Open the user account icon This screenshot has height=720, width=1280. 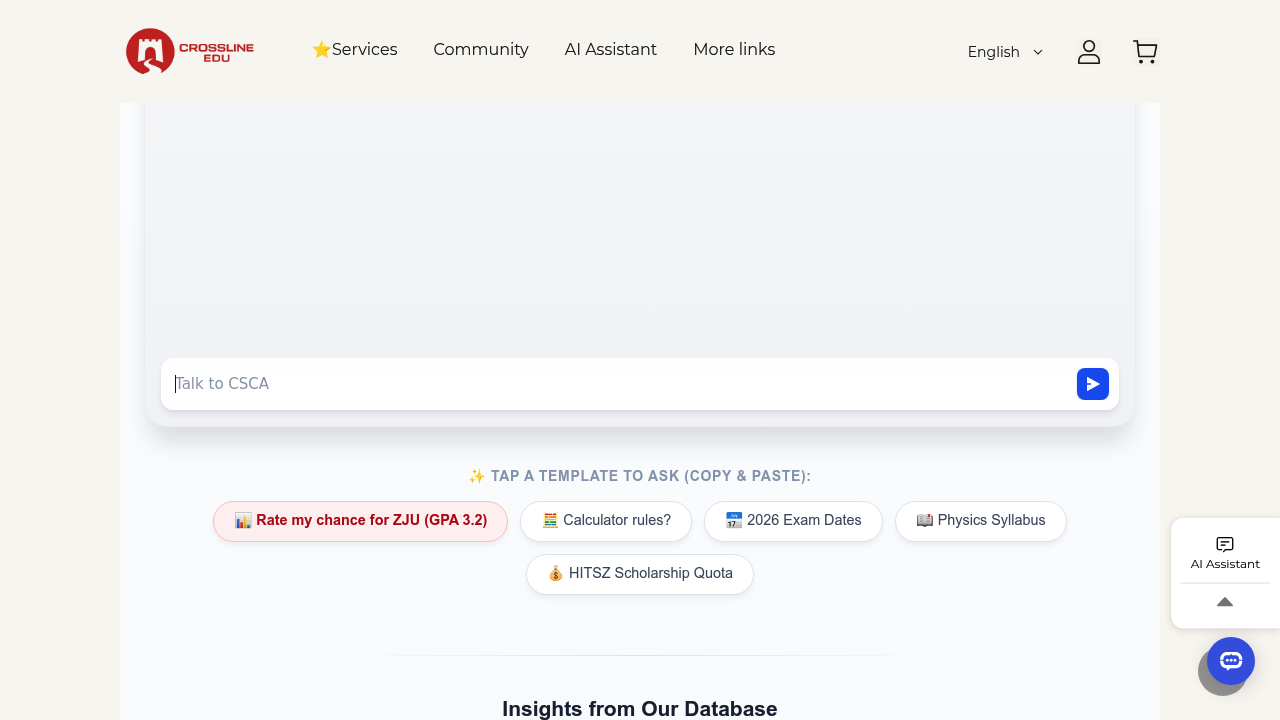click(x=1088, y=52)
